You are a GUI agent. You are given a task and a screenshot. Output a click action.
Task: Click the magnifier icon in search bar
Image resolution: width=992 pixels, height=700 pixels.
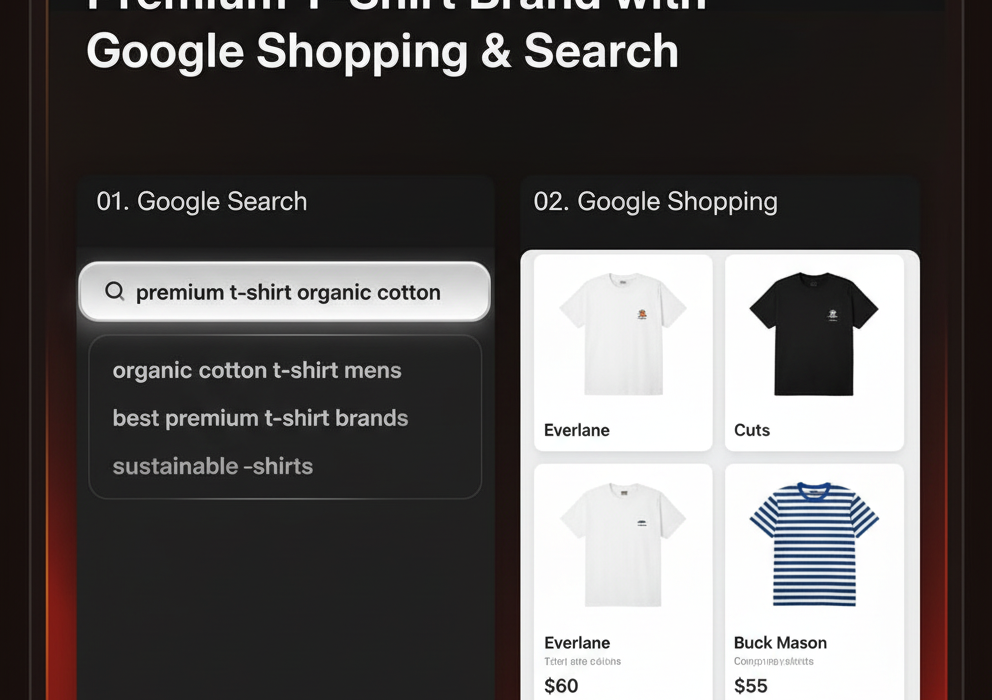coord(115,292)
